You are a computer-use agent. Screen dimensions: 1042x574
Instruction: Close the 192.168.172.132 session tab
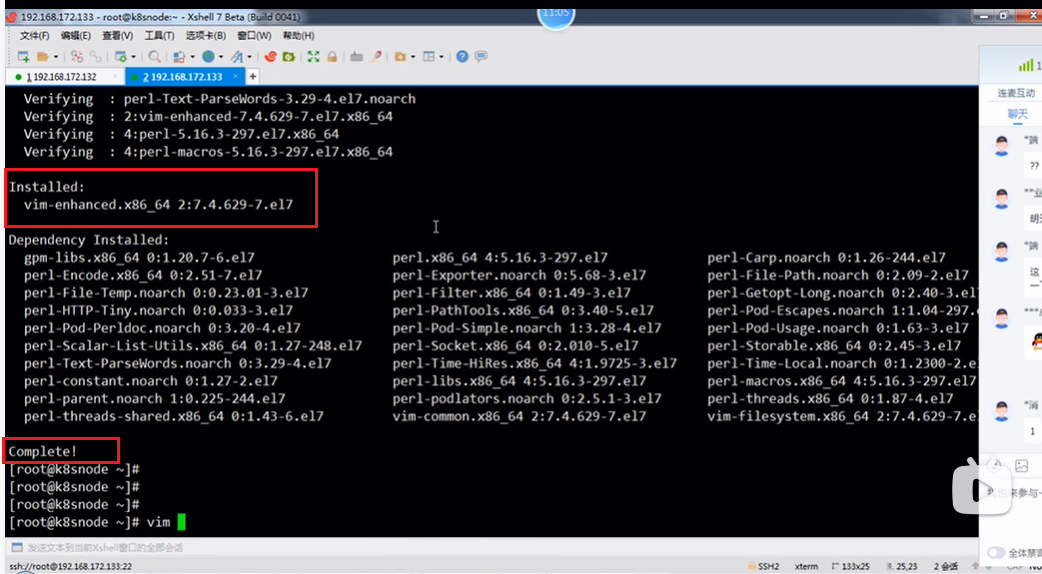[115, 77]
